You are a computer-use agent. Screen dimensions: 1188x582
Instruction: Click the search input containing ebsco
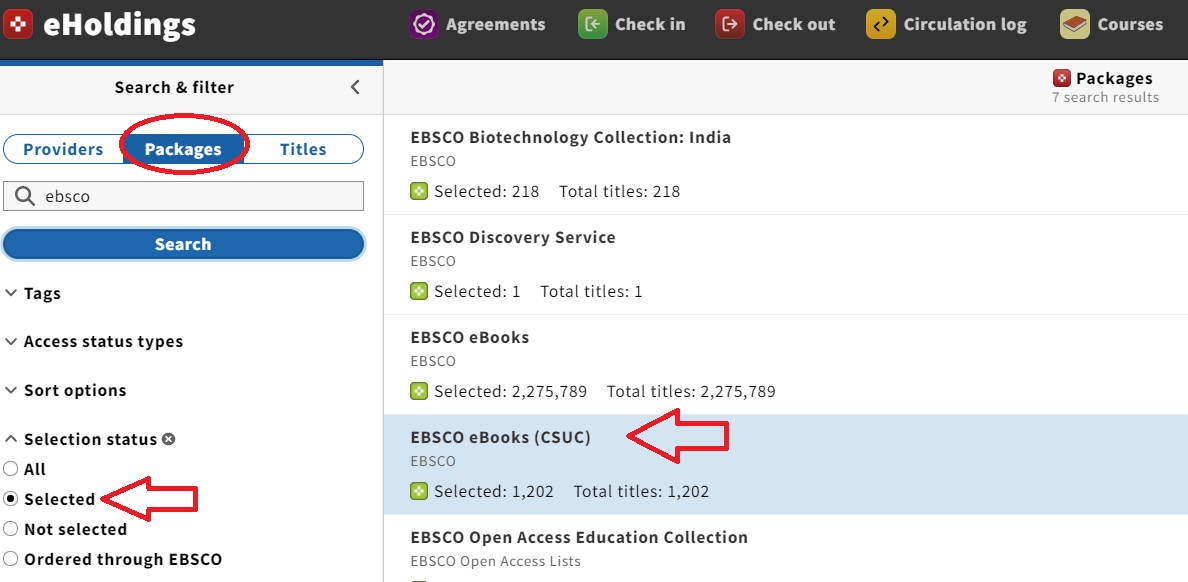[183, 196]
